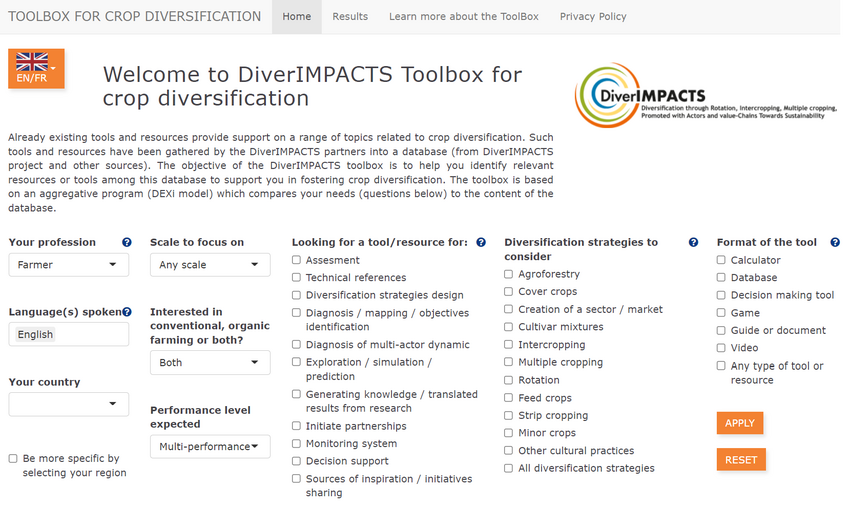Viewport: 850px width, 508px height.
Task: Open help icon for Looking for a tool/resource
Action: pyautogui.click(x=481, y=242)
